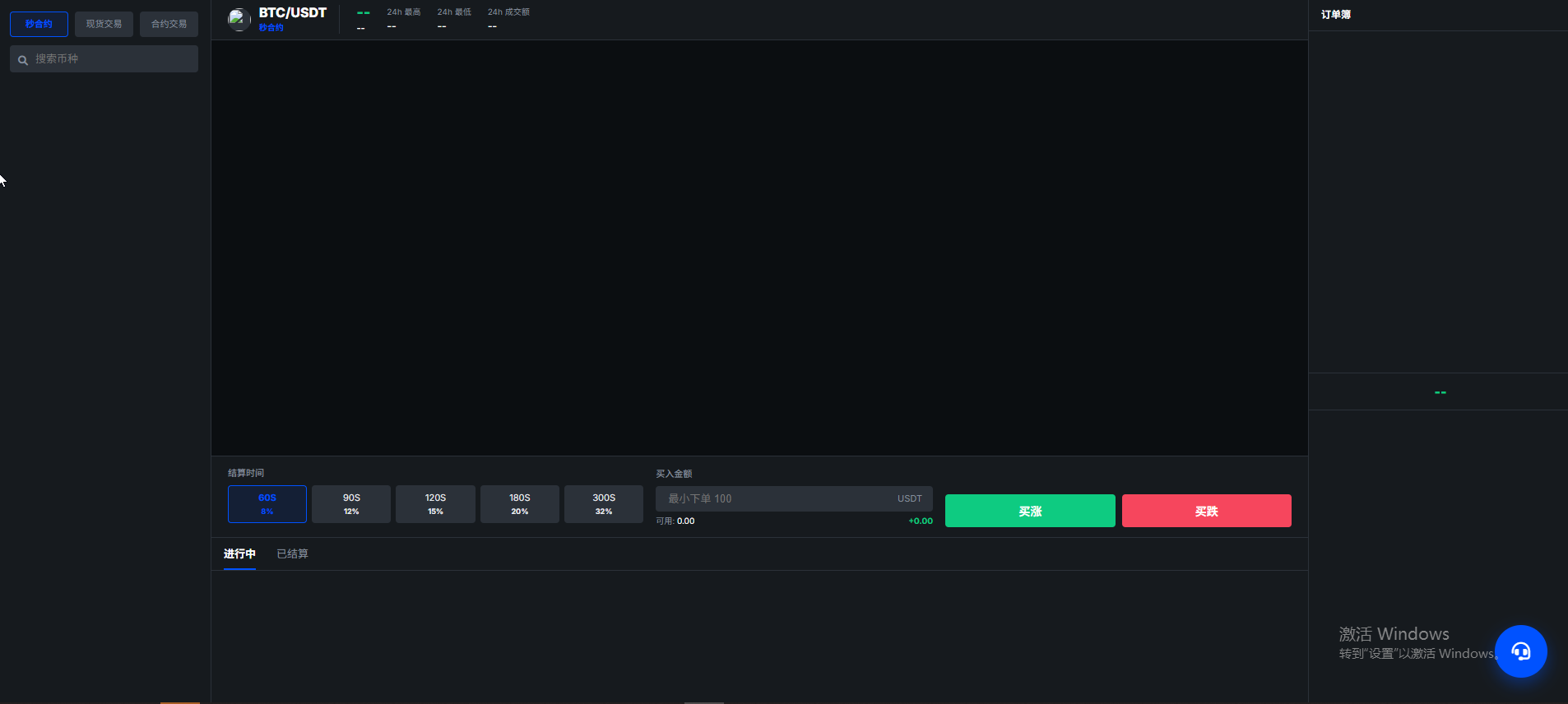The height and width of the screenshot is (704, 1568).
Task: Switch to the 现货交易 tab
Action: coord(104,24)
